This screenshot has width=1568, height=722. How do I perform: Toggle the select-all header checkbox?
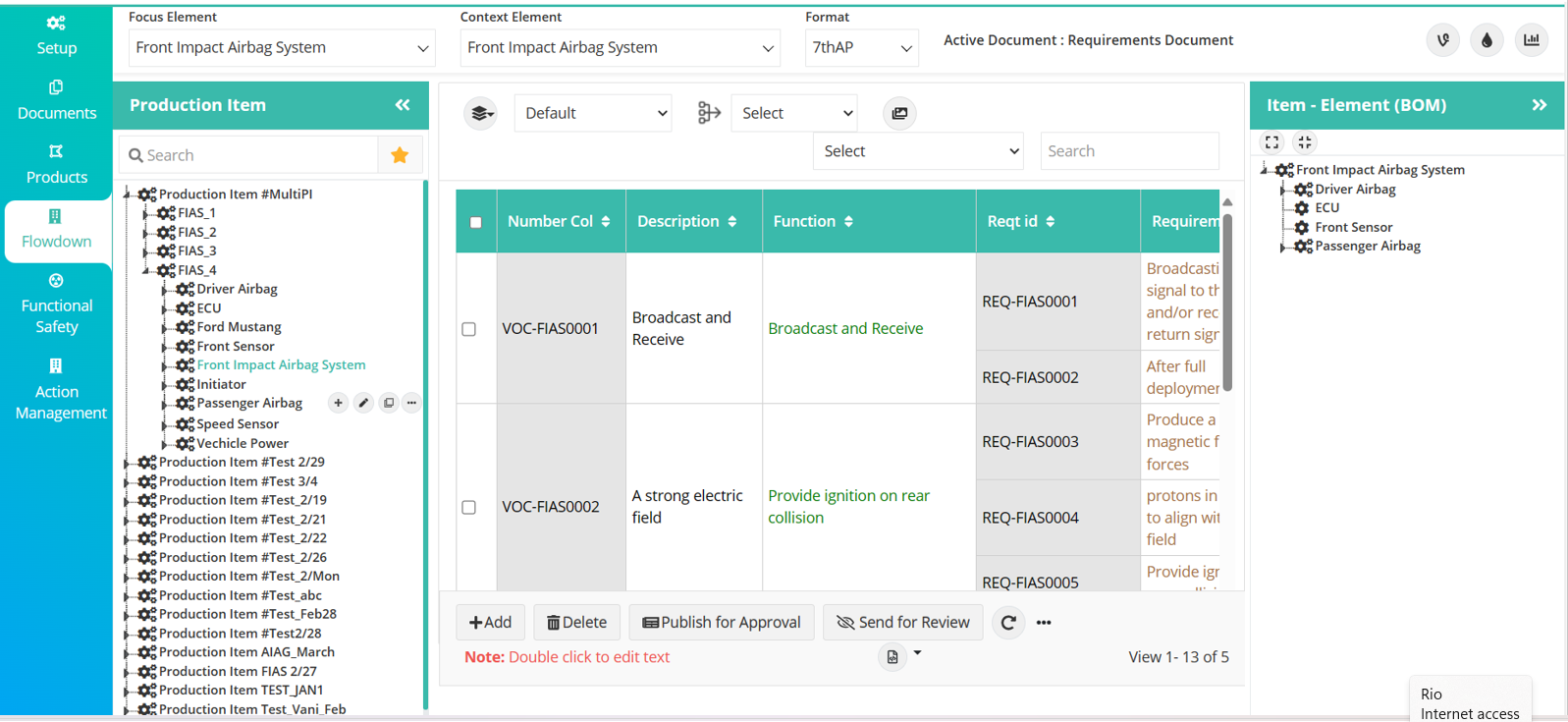pos(476,223)
